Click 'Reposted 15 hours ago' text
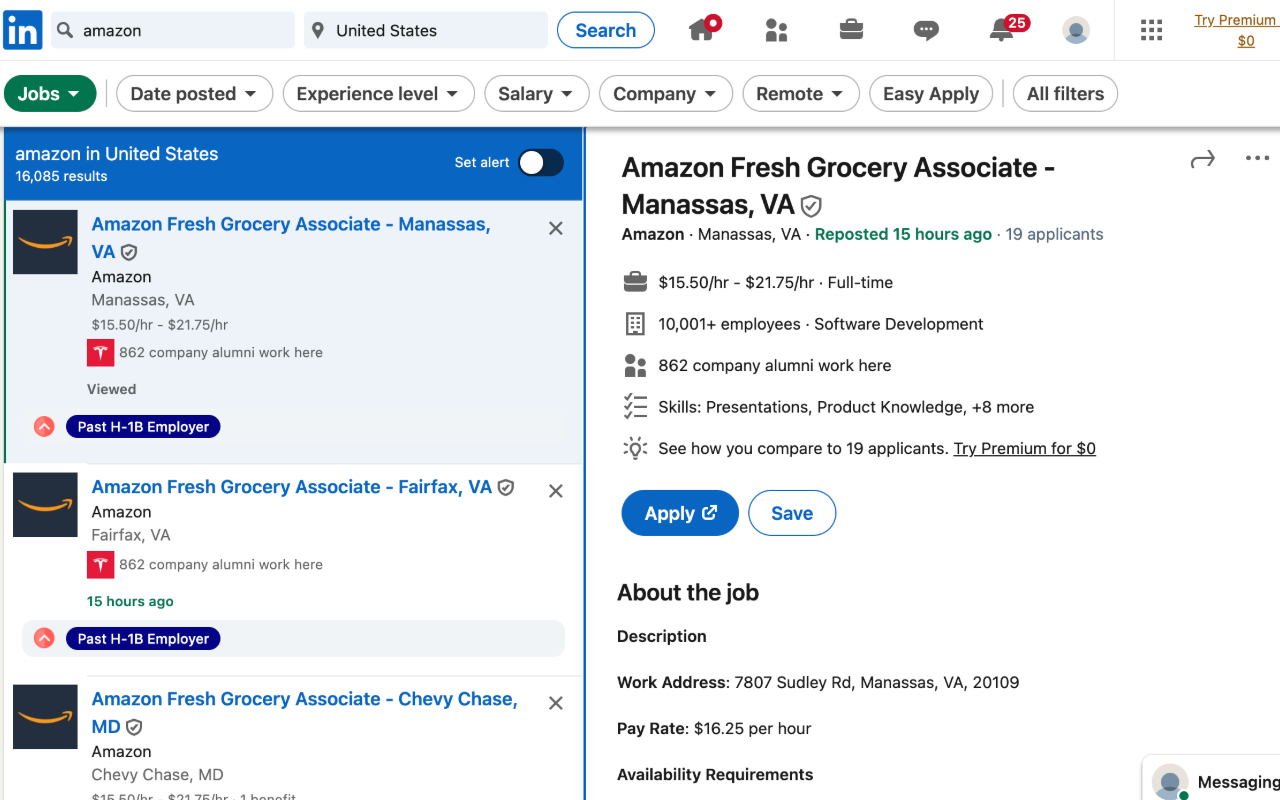Screen dimensions: 1280x800 (x=903, y=234)
